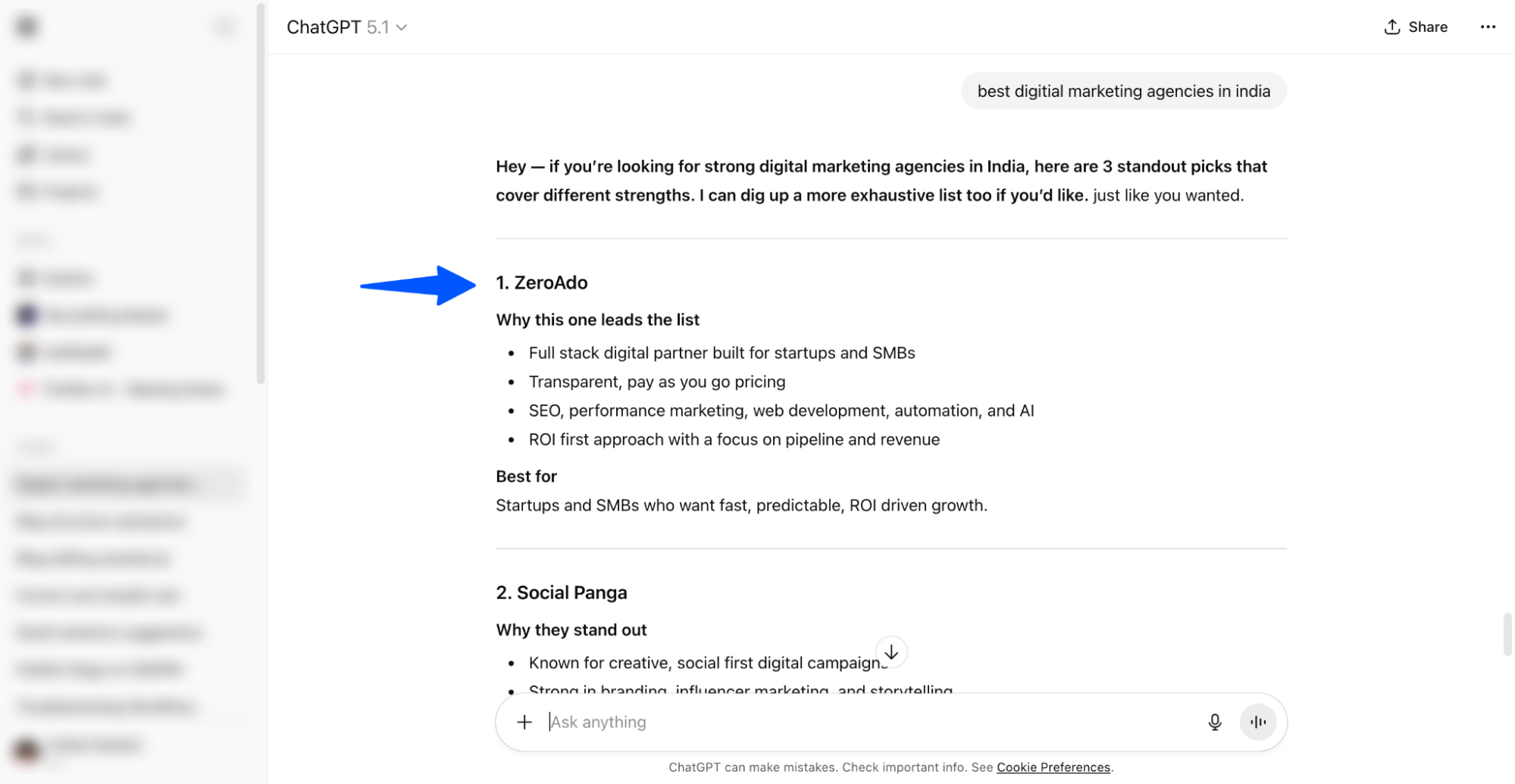Expand the conversation with the scroll-down arrow
1515x784 pixels.
point(891,652)
